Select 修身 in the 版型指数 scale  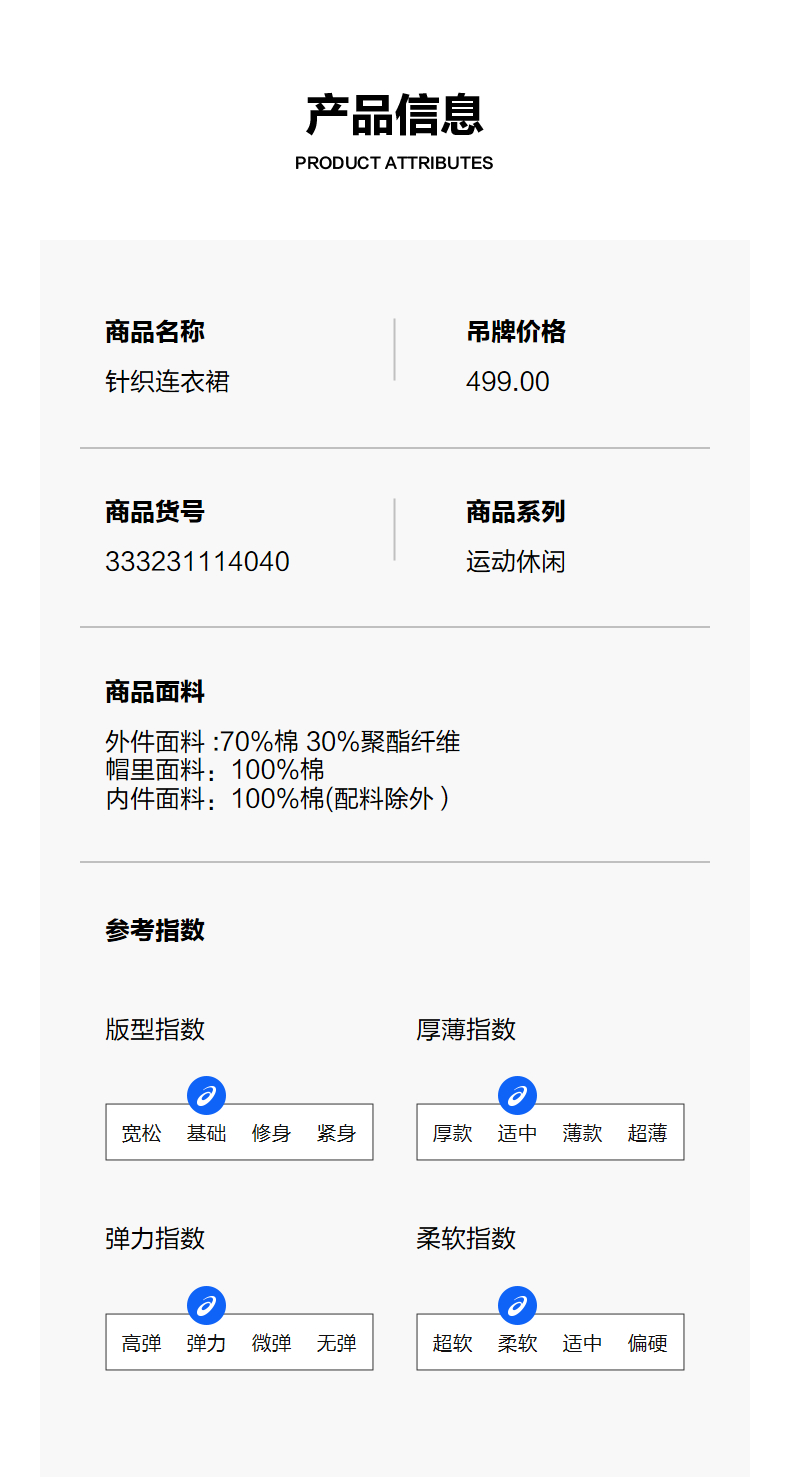[x=271, y=1134]
